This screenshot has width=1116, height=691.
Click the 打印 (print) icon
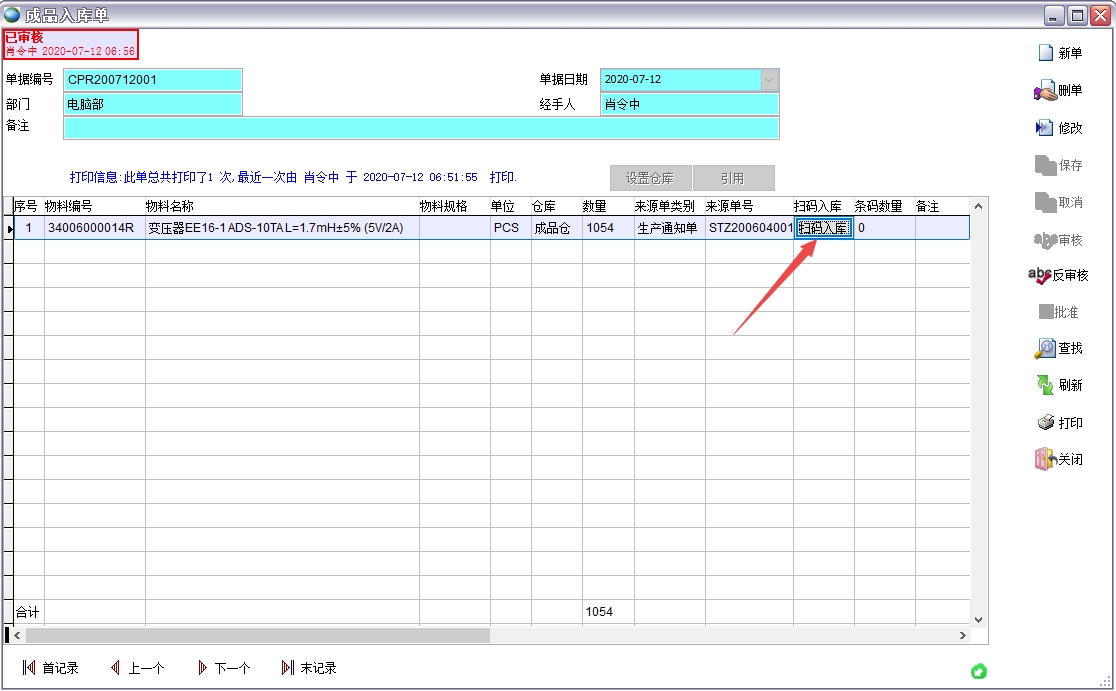[x=1046, y=423]
